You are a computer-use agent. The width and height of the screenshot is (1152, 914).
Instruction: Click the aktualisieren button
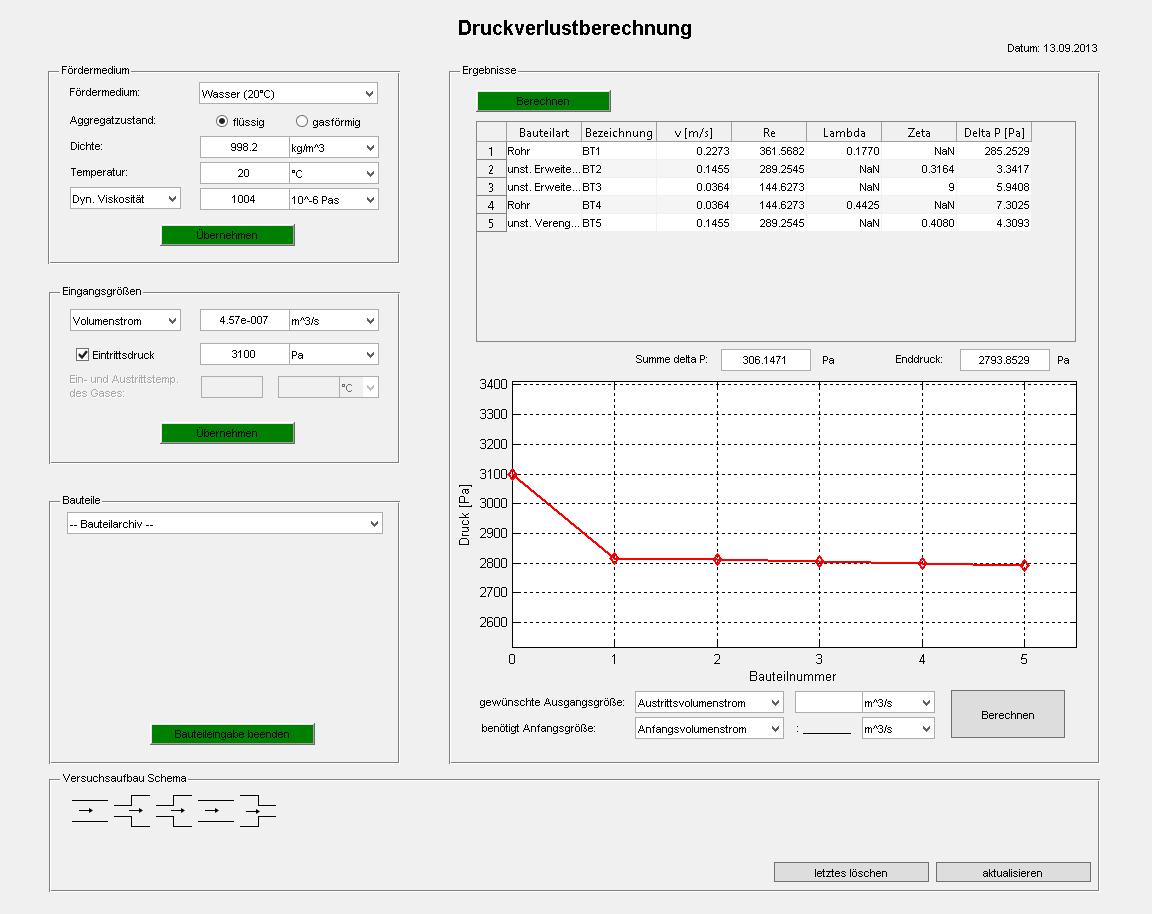click(x=1012, y=872)
